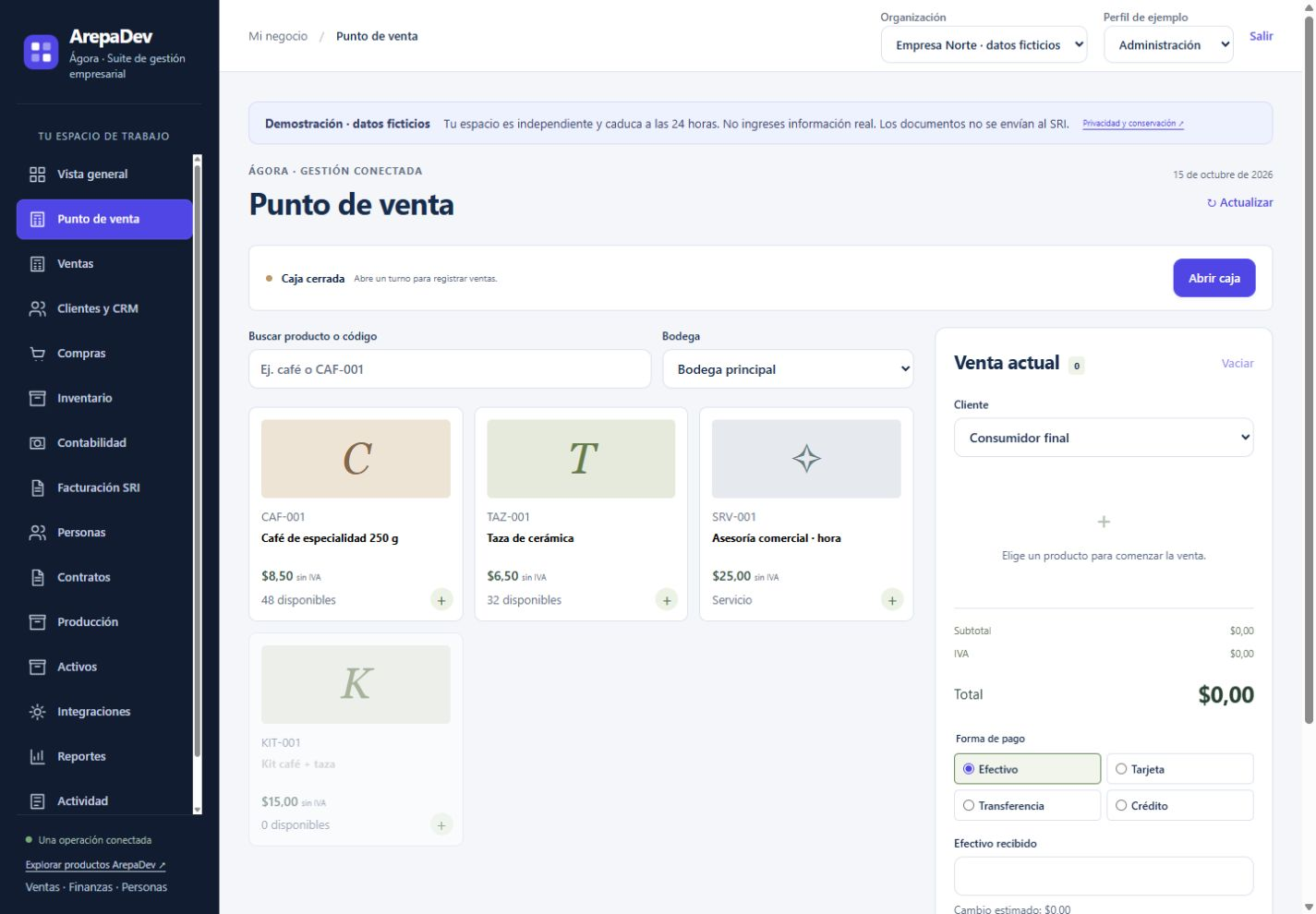The height and width of the screenshot is (914, 1316).
Task: Open the Privacidad y conservación link
Action: click(x=1133, y=124)
